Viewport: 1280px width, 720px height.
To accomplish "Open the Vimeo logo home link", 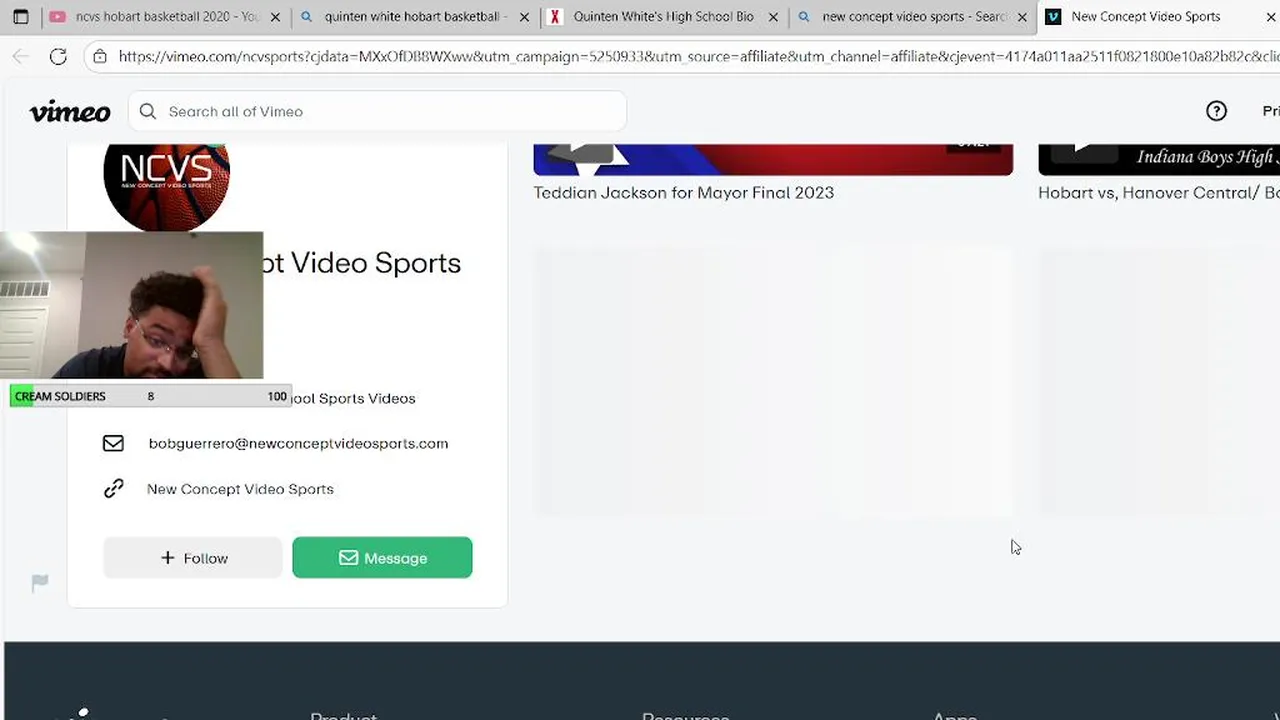I will point(70,112).
